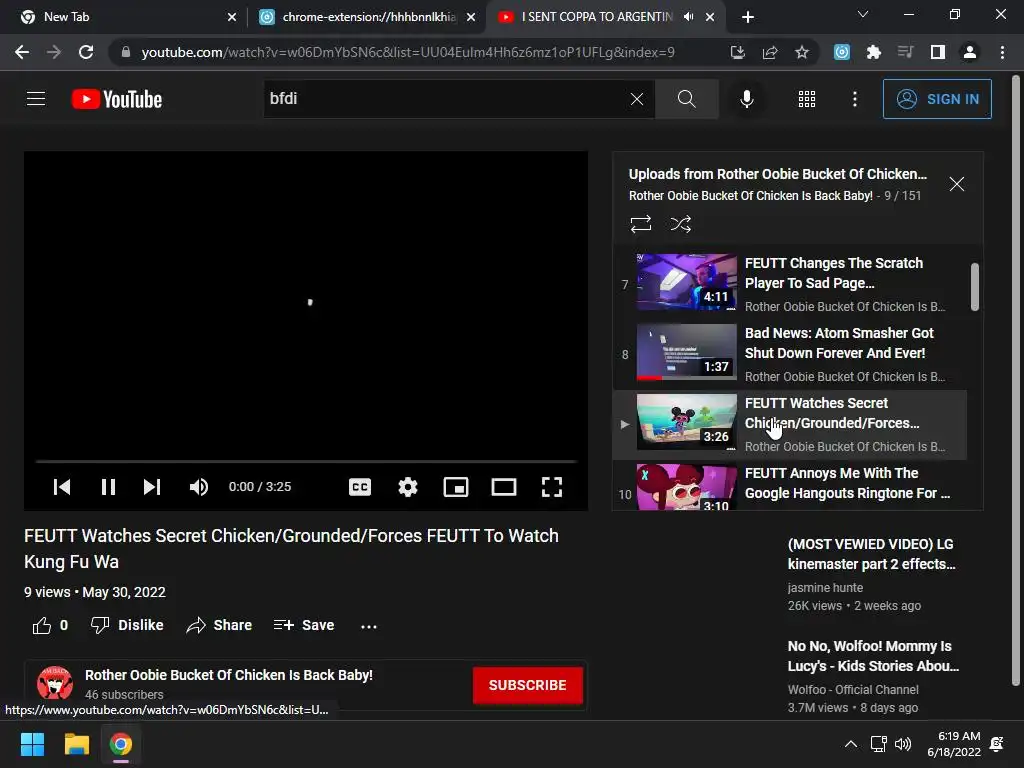Viewport: 1024px width, 768px height.
Task: Skip to the next video
Action: pyautogui.click(x=152, y=487)
